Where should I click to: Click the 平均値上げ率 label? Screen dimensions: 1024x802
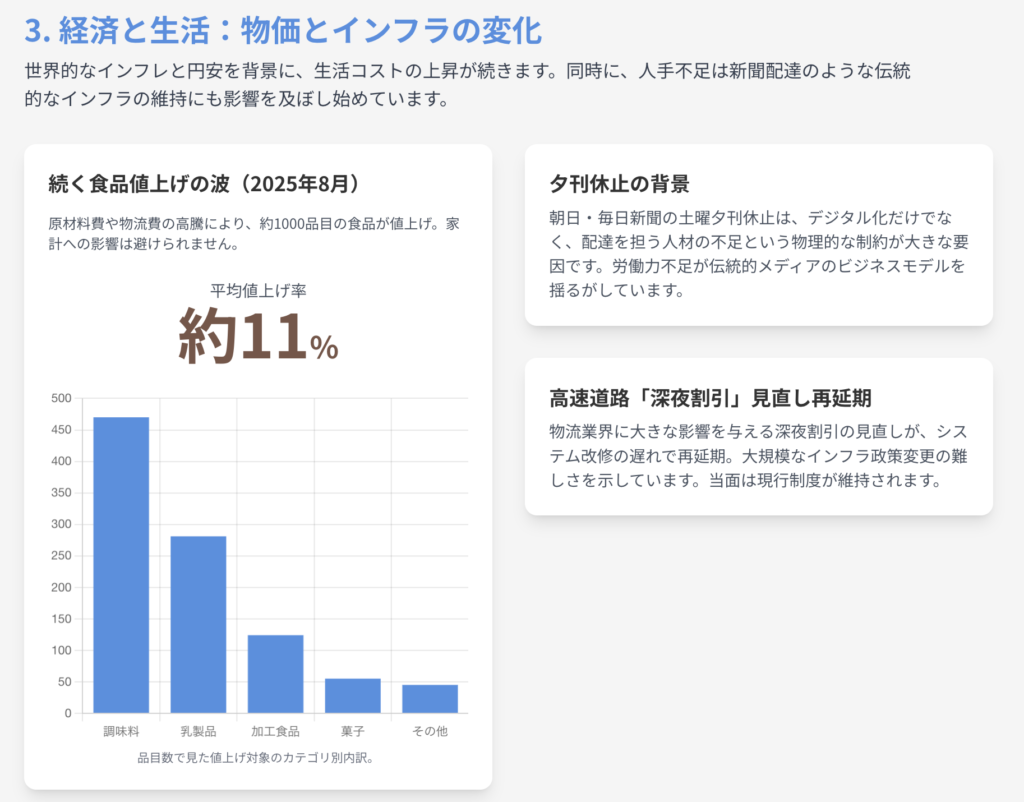258,290
